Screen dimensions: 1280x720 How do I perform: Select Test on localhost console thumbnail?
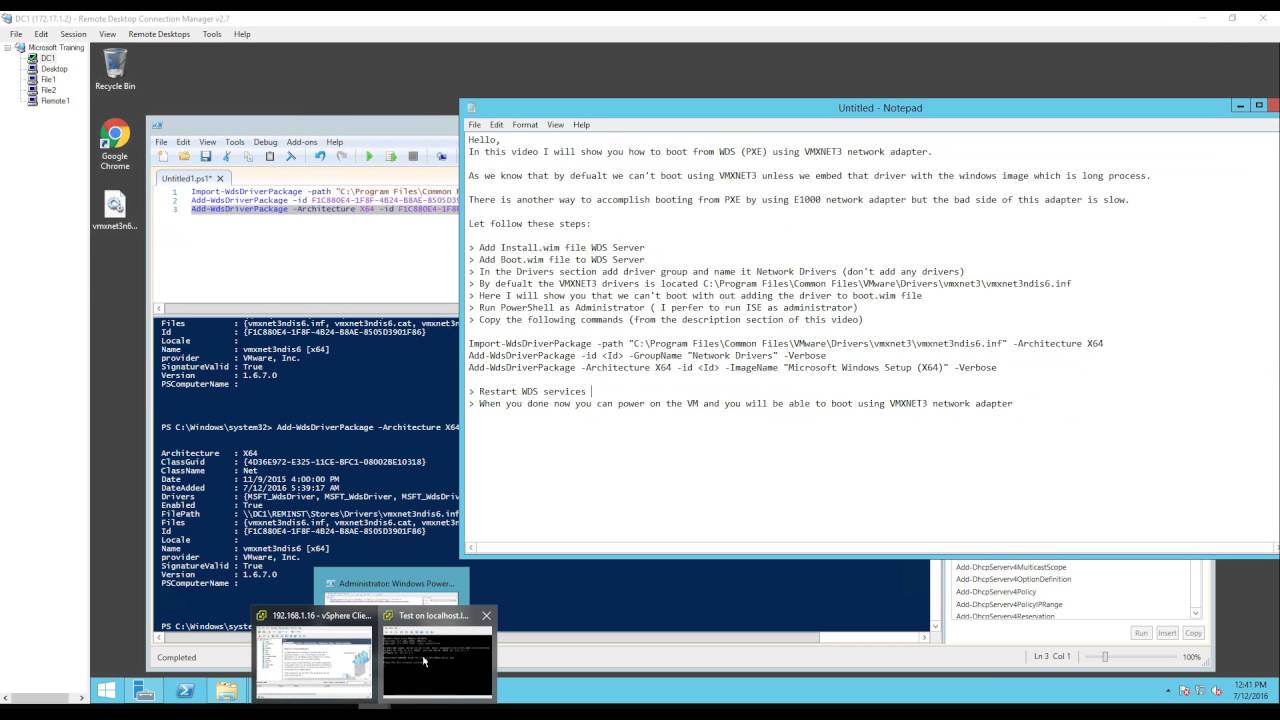438,653
